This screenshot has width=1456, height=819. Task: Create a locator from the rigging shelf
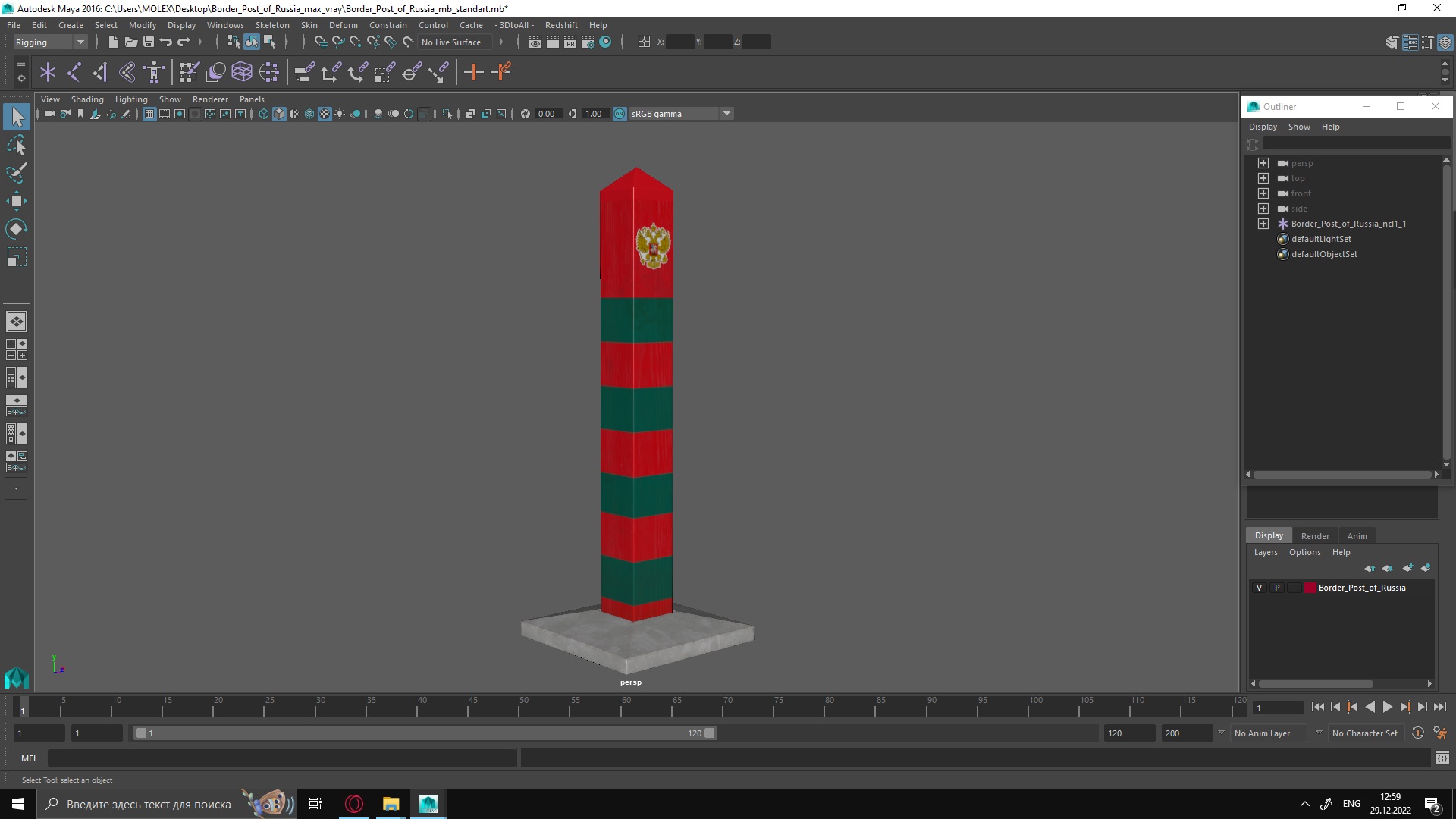(48, 73)
